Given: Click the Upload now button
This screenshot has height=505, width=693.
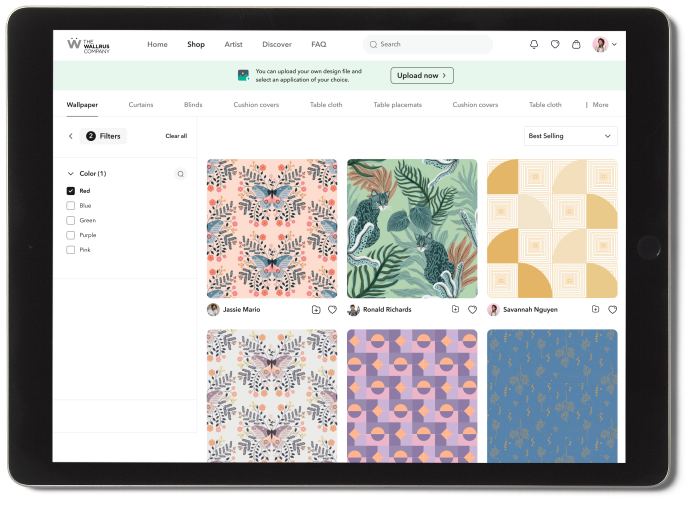Looking at the screenshot, I should point(422,76).
